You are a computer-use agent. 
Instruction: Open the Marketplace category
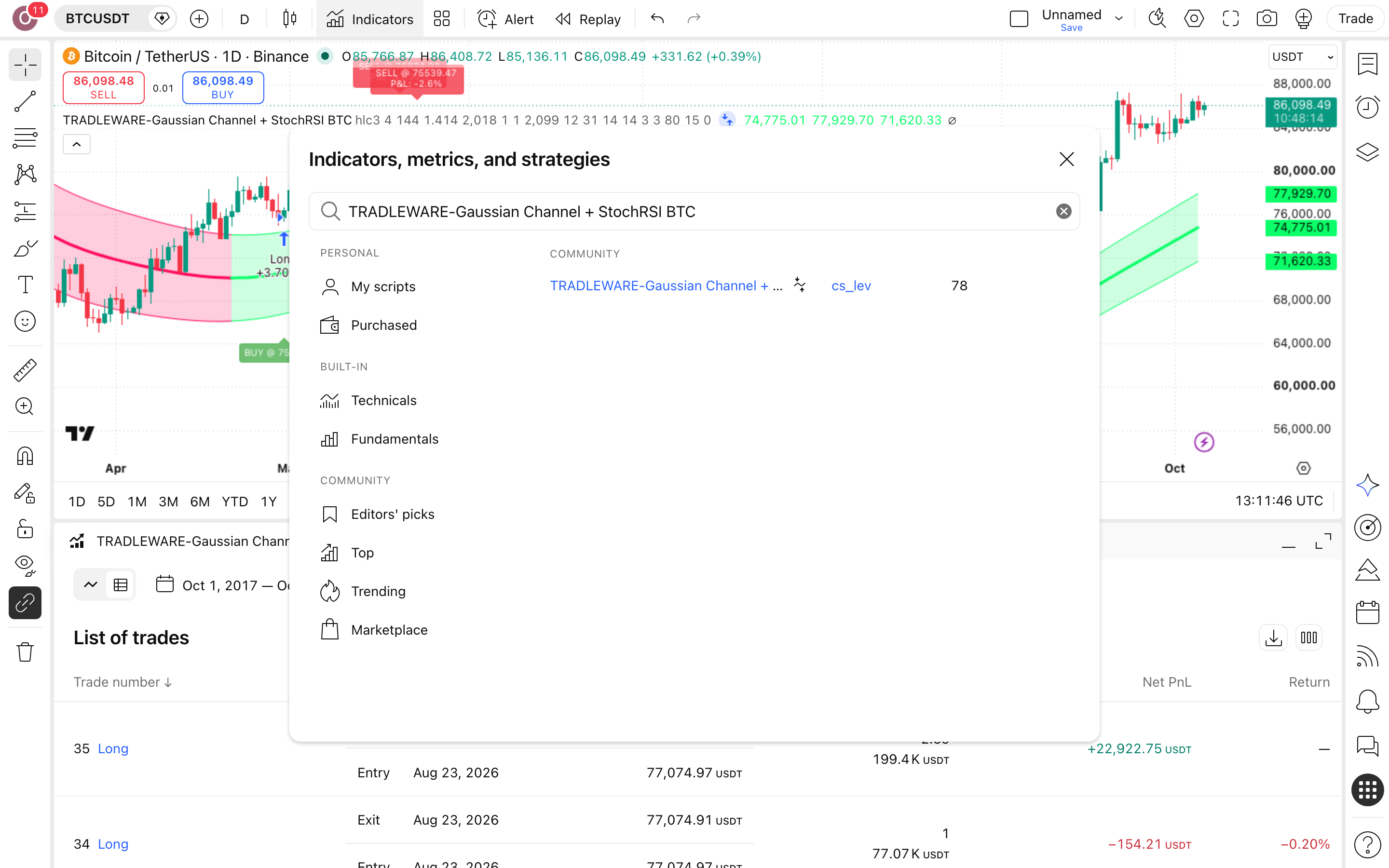[374, 630]
